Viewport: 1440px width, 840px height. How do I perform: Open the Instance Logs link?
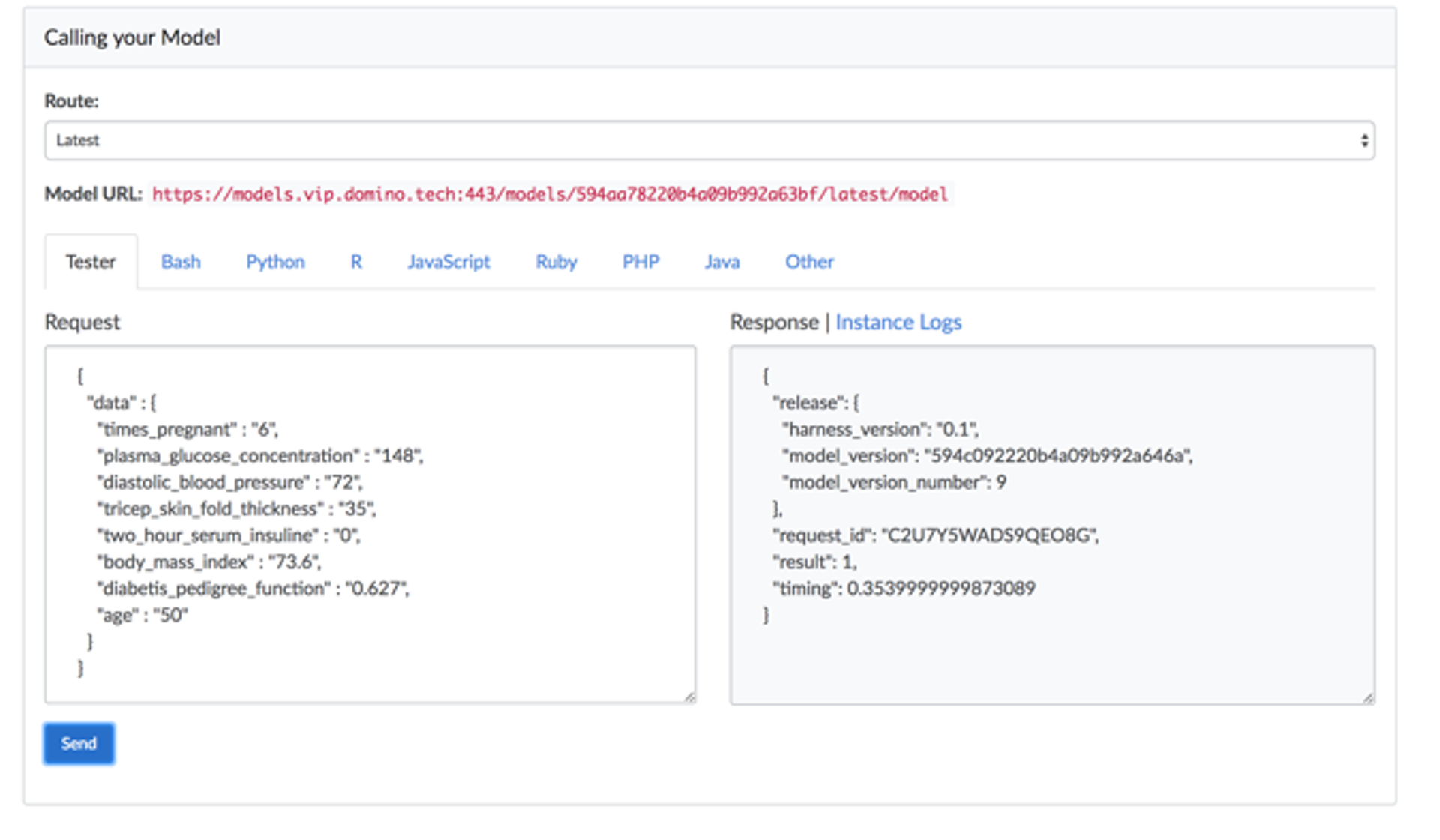pyautogui.click(x=898, y=322)
